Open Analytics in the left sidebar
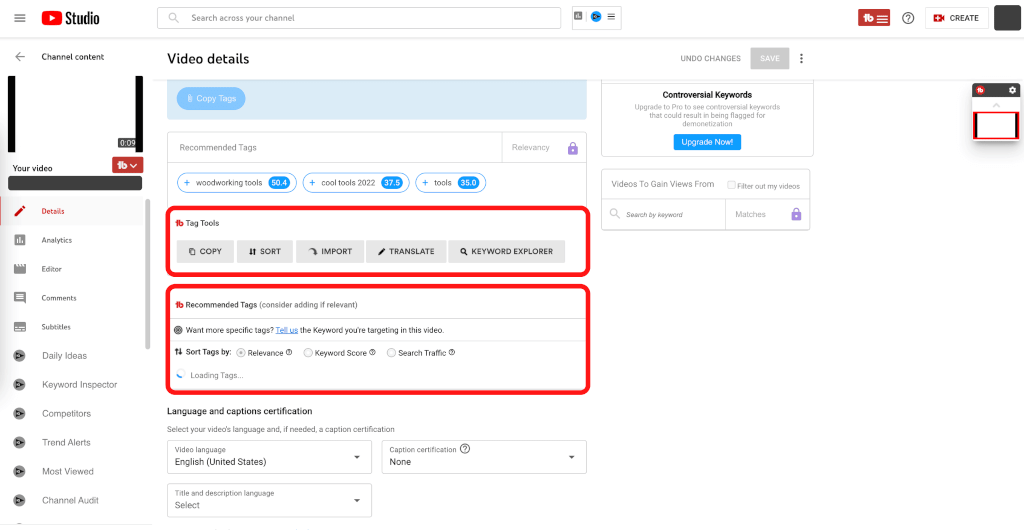The image size is (1024, 530). (57, 240)
